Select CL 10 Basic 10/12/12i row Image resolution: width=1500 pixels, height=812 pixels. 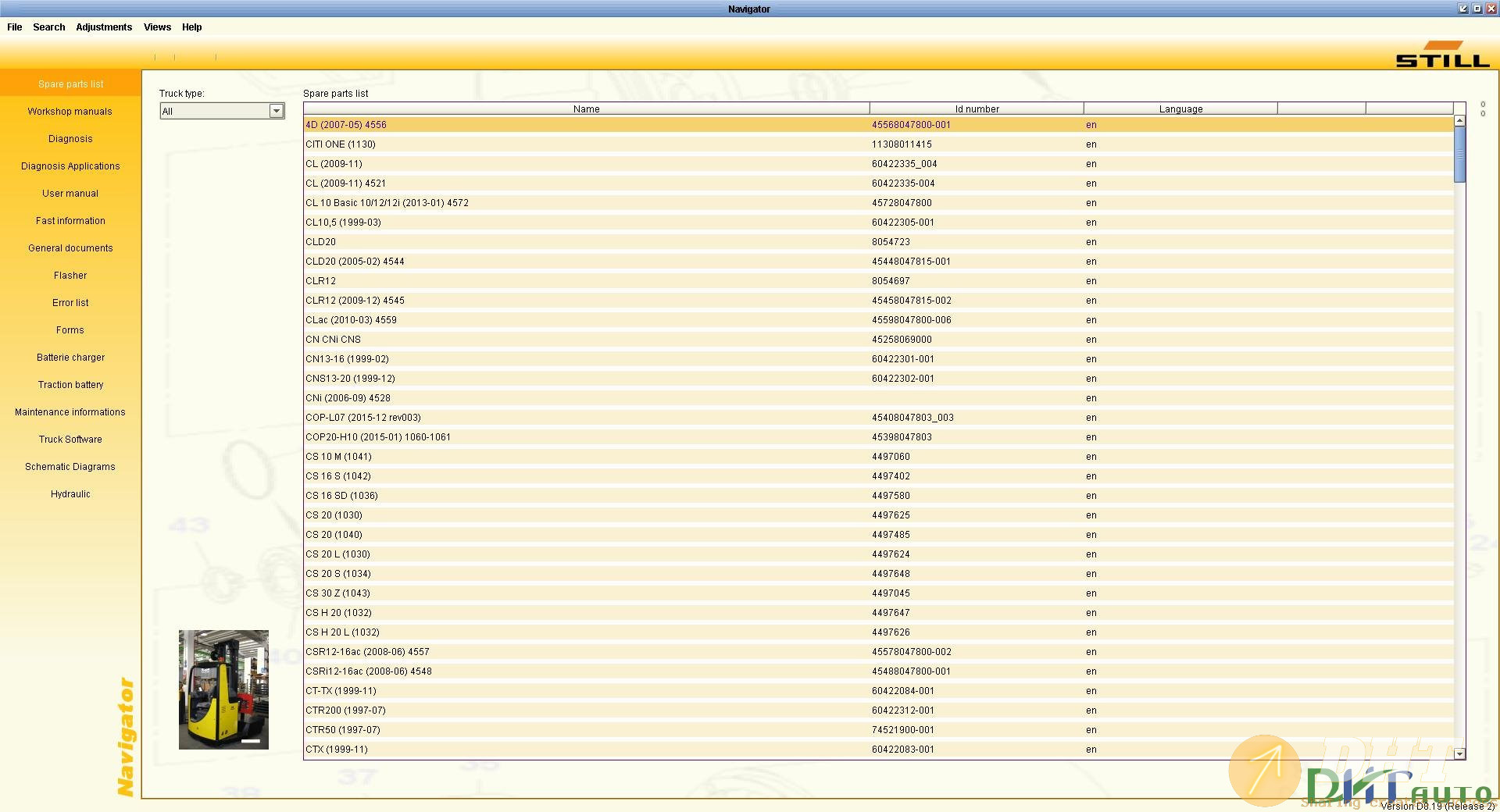point(878,203)
